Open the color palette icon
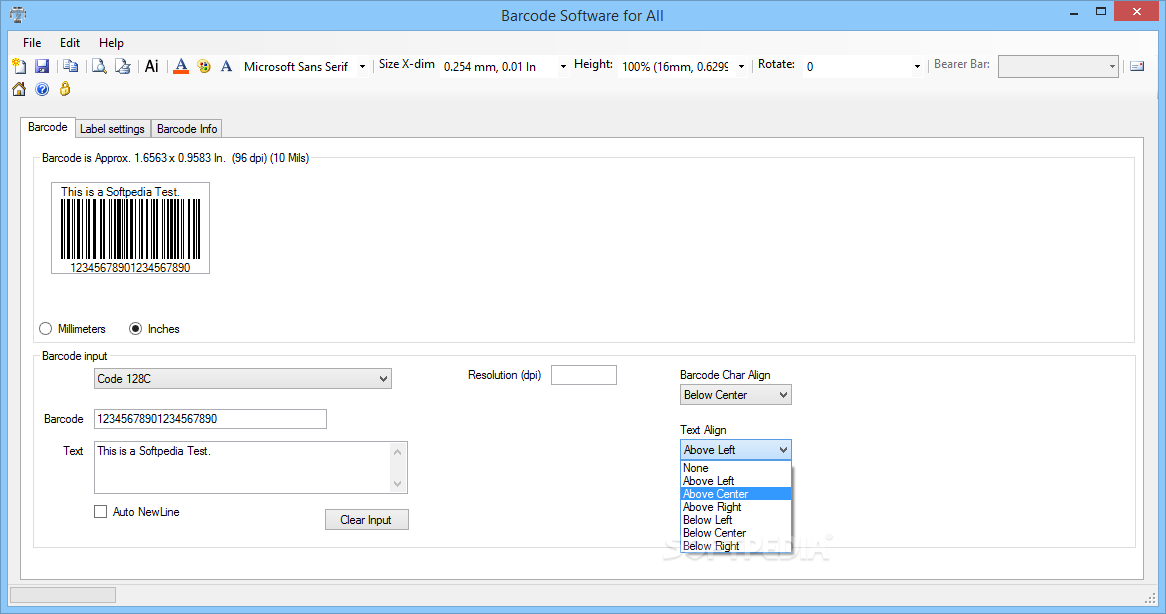The height and width of the screenshot is (614, 1166). [204, 66]
